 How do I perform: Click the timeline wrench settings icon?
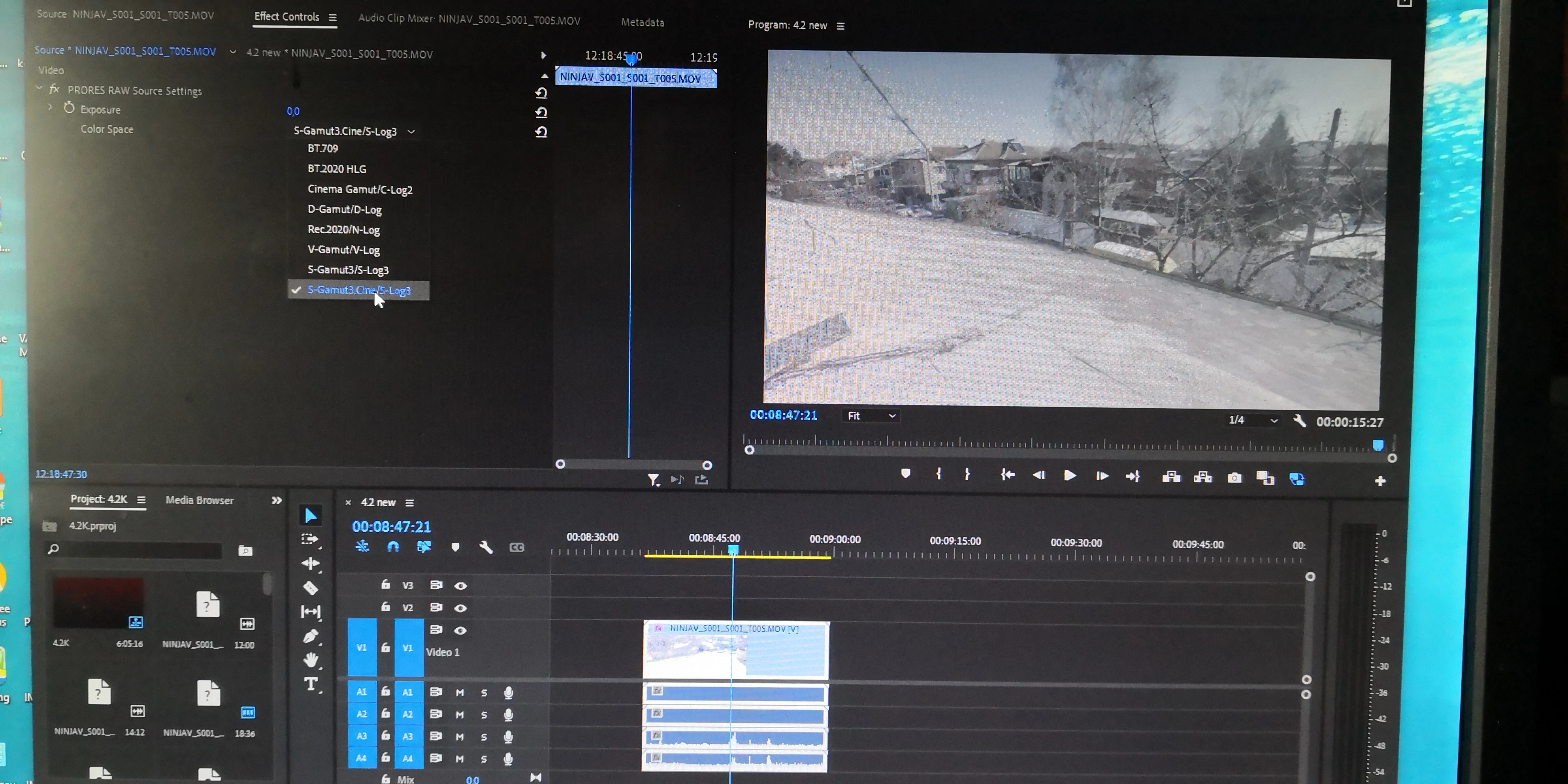click(x=486, y=547)
